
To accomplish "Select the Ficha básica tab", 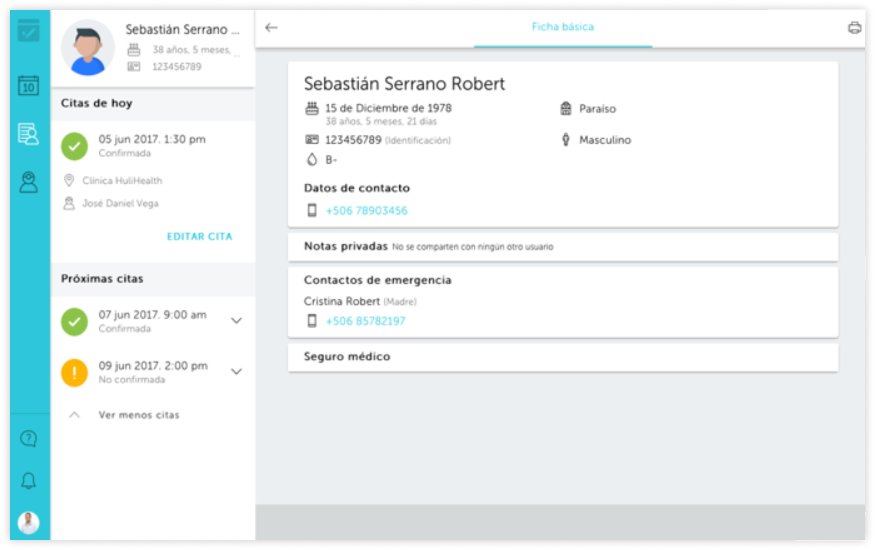I will point(562,27).
